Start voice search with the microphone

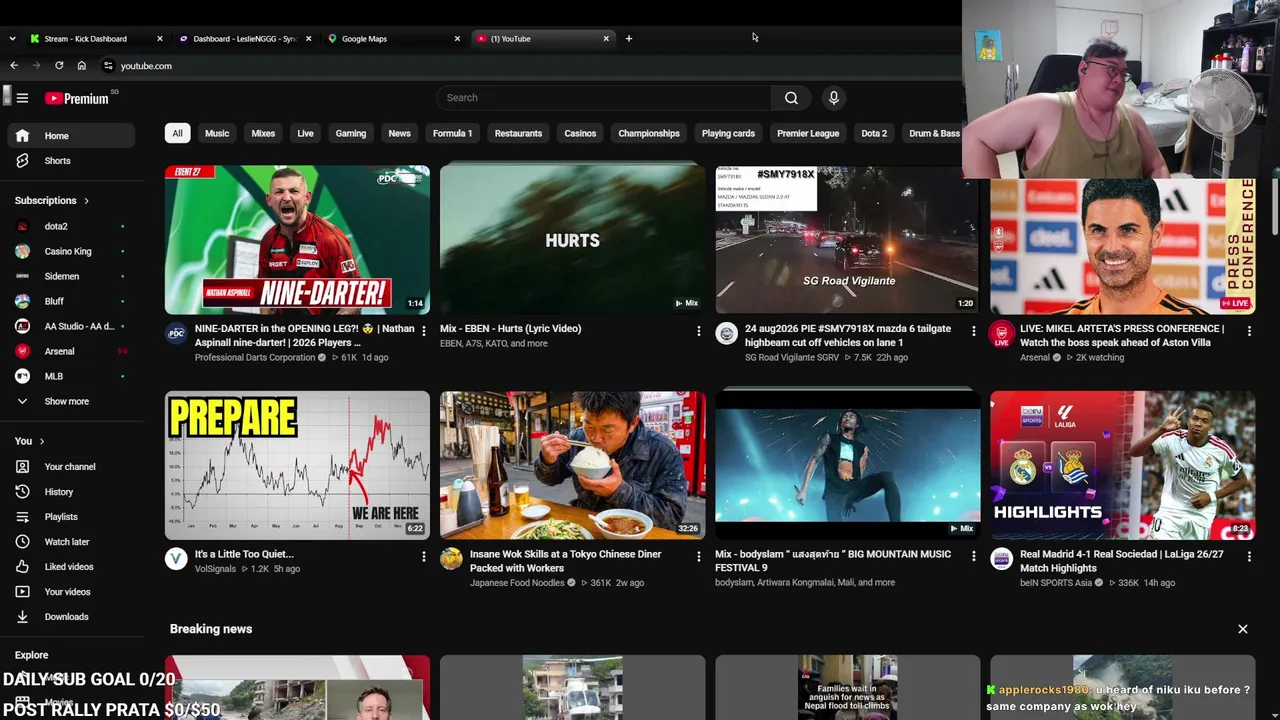pyautogui.click(x=833, y=98)
